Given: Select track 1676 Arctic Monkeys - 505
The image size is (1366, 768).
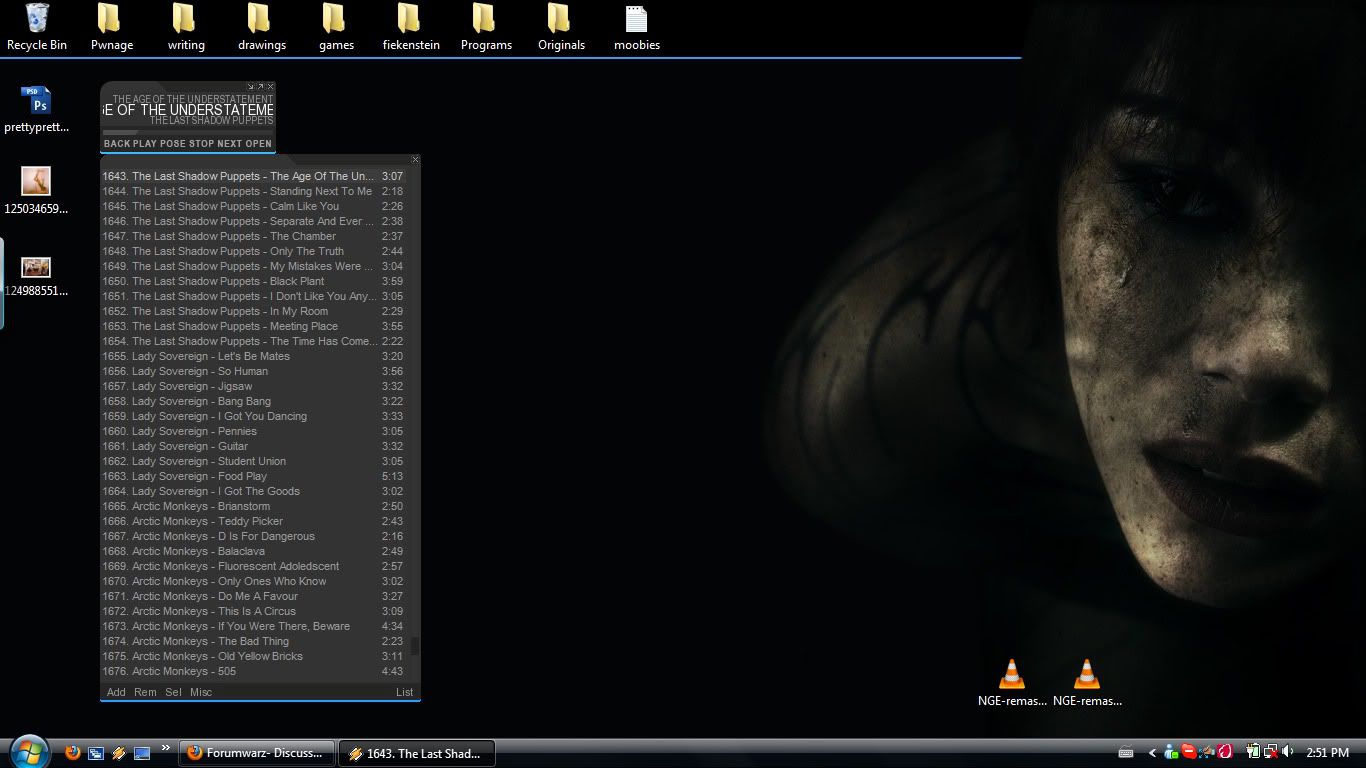Looking at the screenshot, I should [252, 671].
